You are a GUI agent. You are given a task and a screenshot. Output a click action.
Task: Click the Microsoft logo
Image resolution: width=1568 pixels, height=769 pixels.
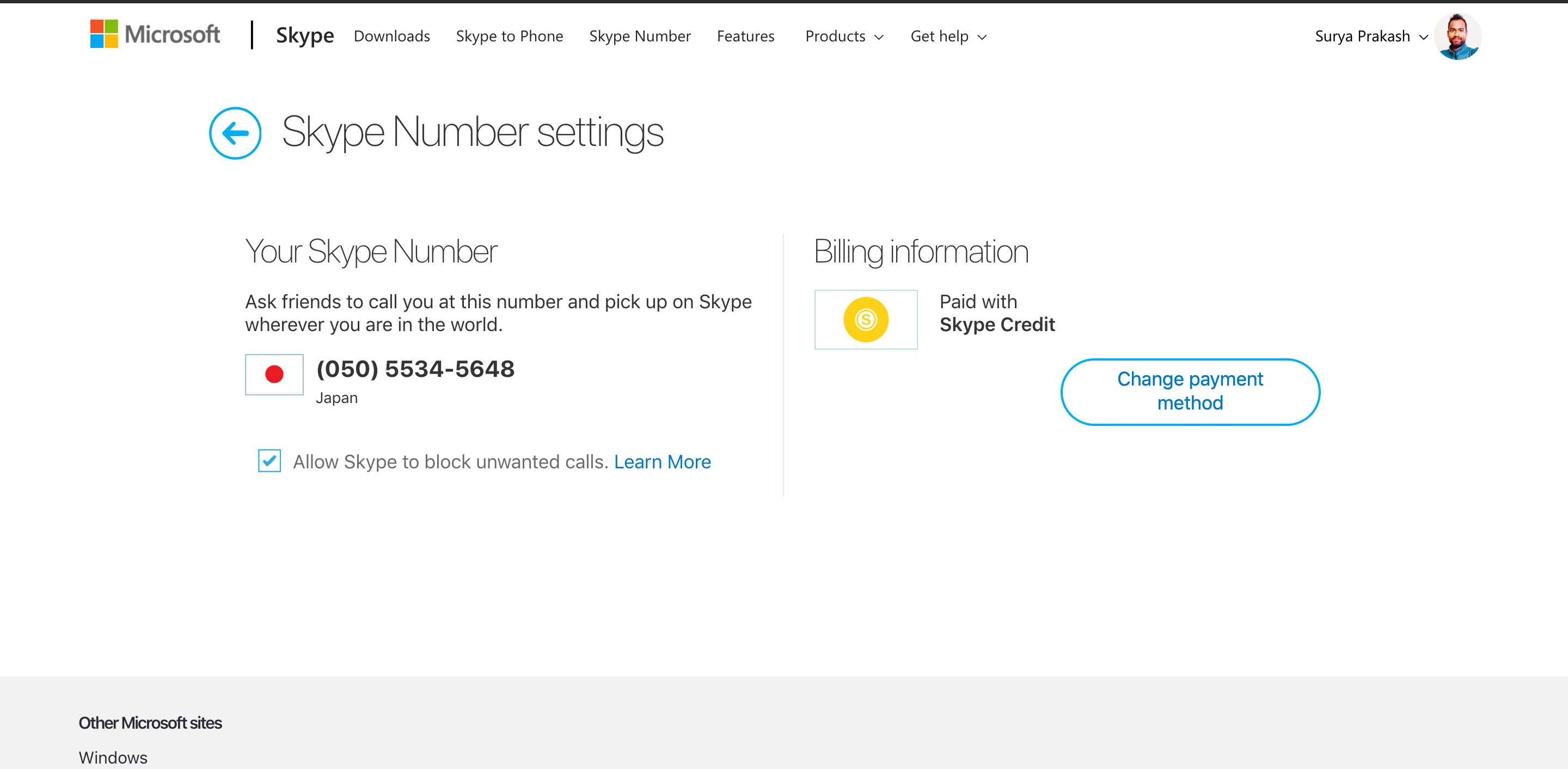click(155, 34)
